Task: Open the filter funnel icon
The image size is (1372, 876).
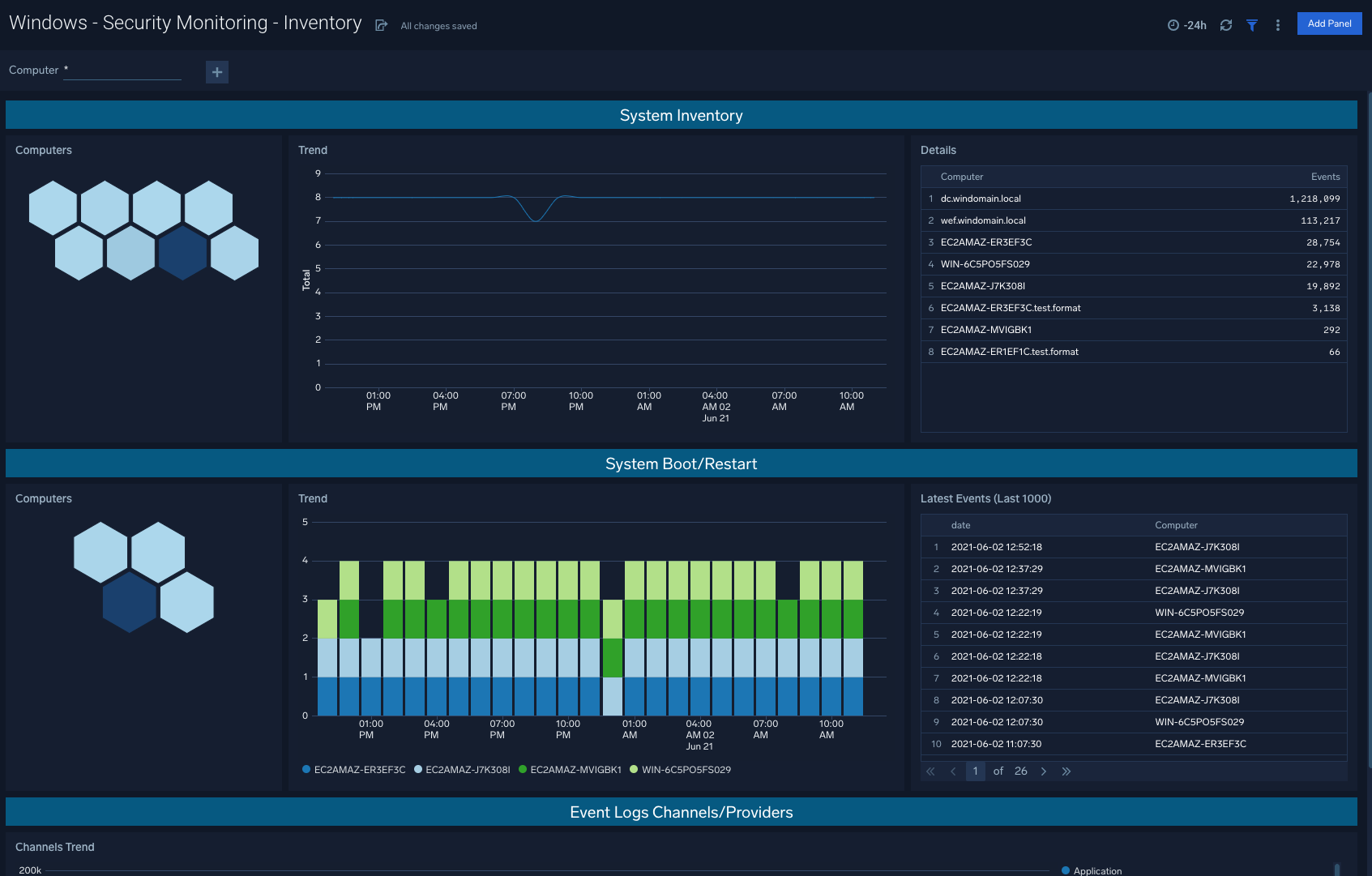Action: click(x=1251, y=25)
